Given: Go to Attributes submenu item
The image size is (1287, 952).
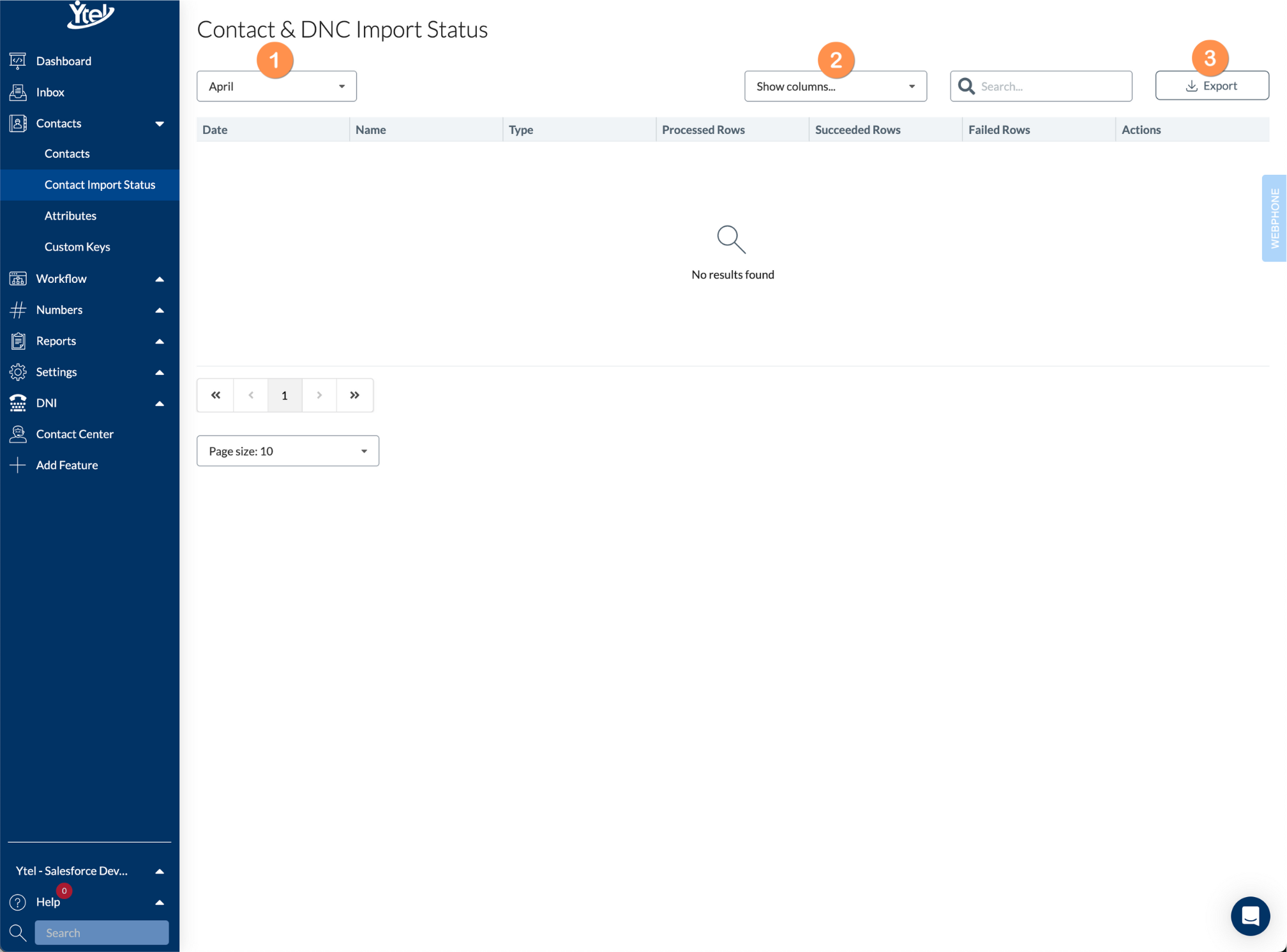Looking at the screenshot, I should point(70,216).
